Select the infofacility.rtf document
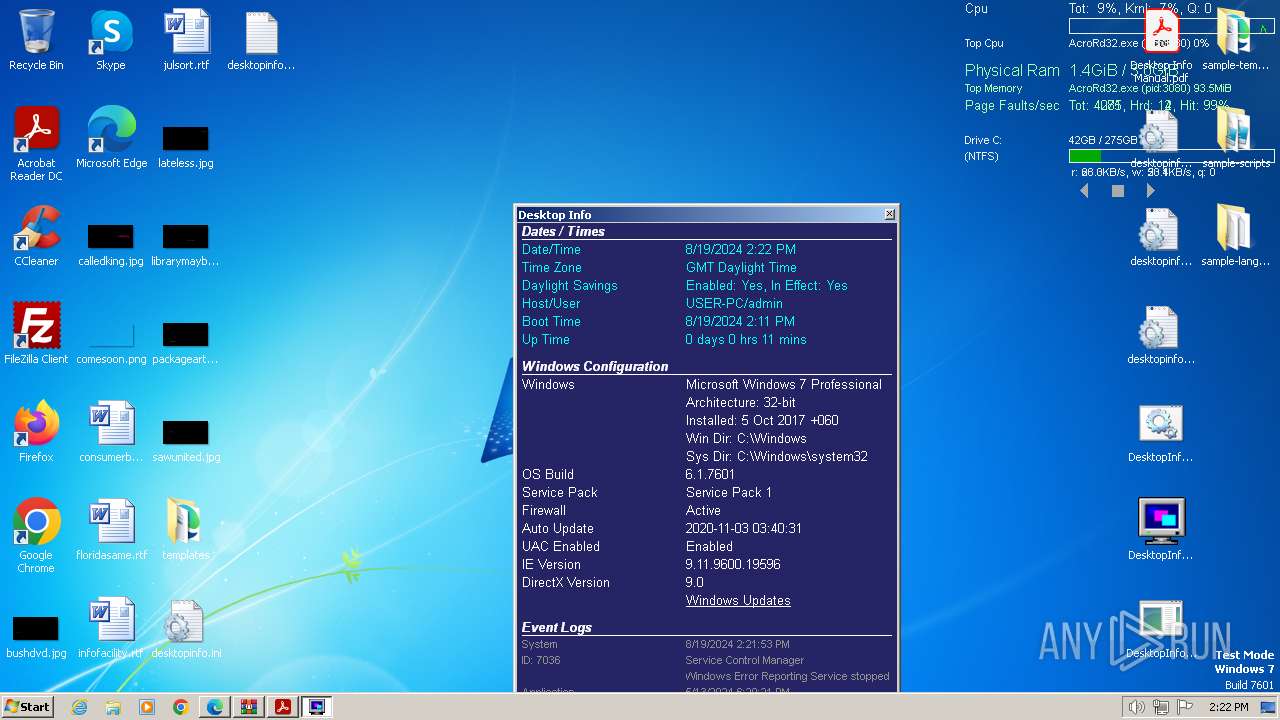The image size is (1280, 720). (x=111, y=627)
